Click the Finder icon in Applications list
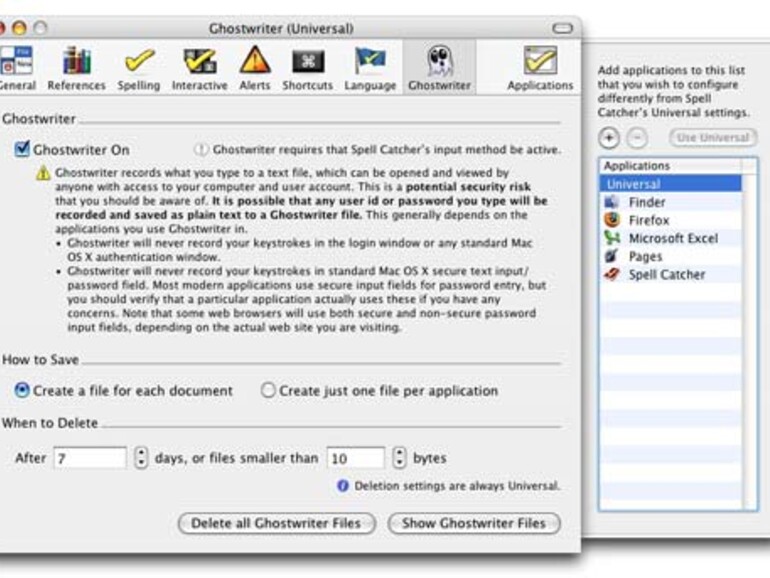Viewport: 770px width, 578px height. [x=612, y=202]
